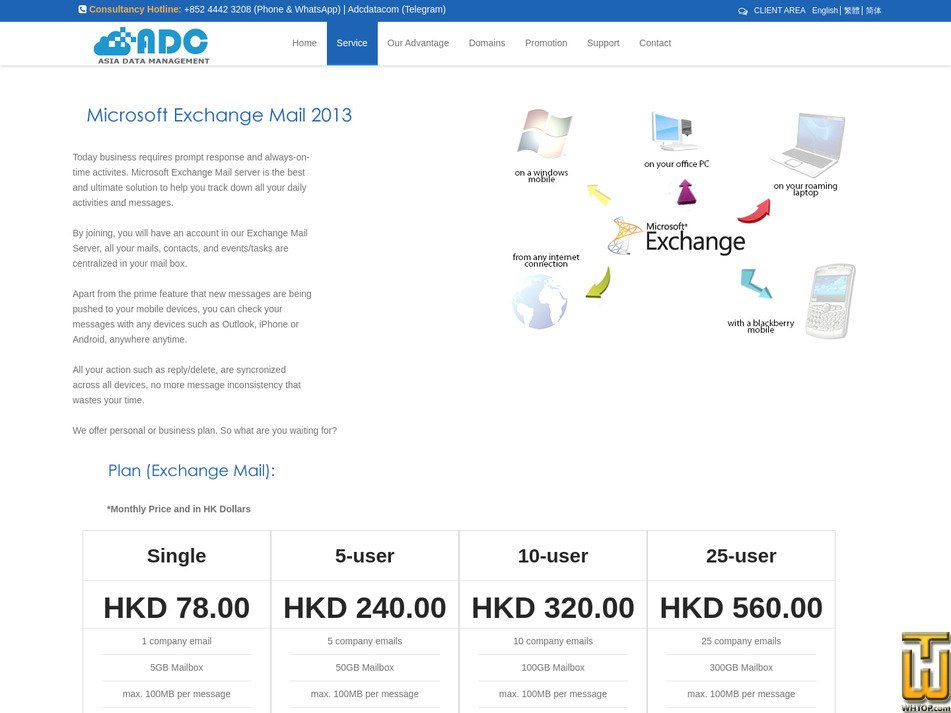This screenshot has height=713, width=951.
Task: Click the HKD 240.00 price
Action: coord(365,608)
